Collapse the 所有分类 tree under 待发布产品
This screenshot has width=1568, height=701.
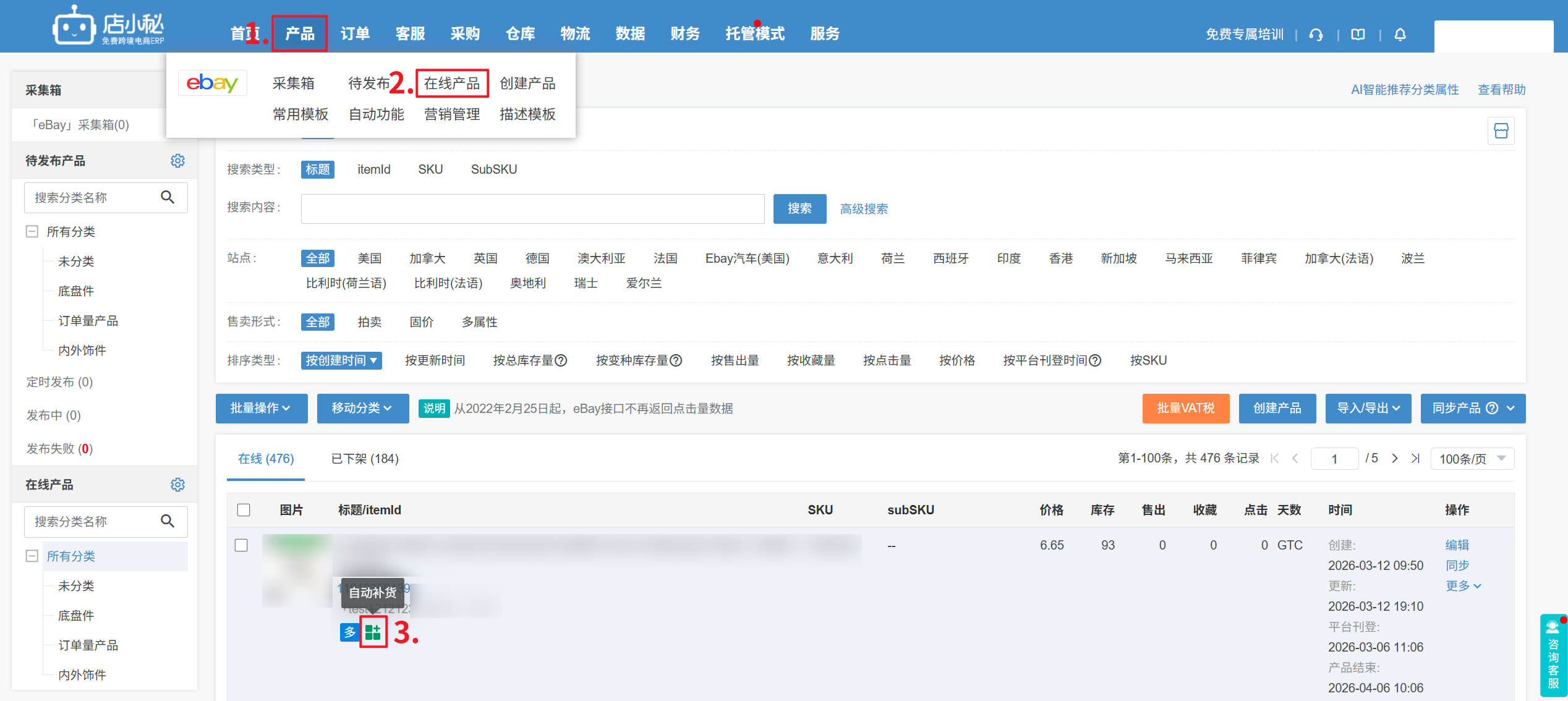(x=32, y=232)
